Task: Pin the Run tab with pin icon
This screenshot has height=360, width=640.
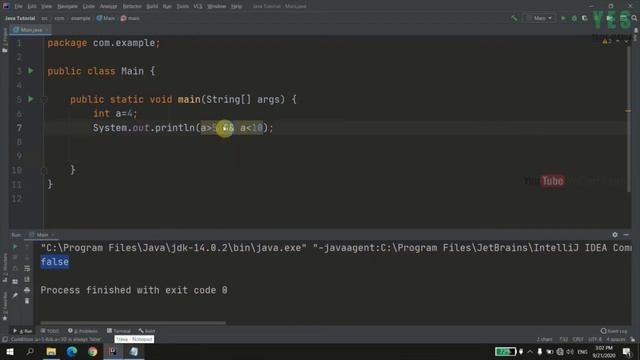Action: 15,295
